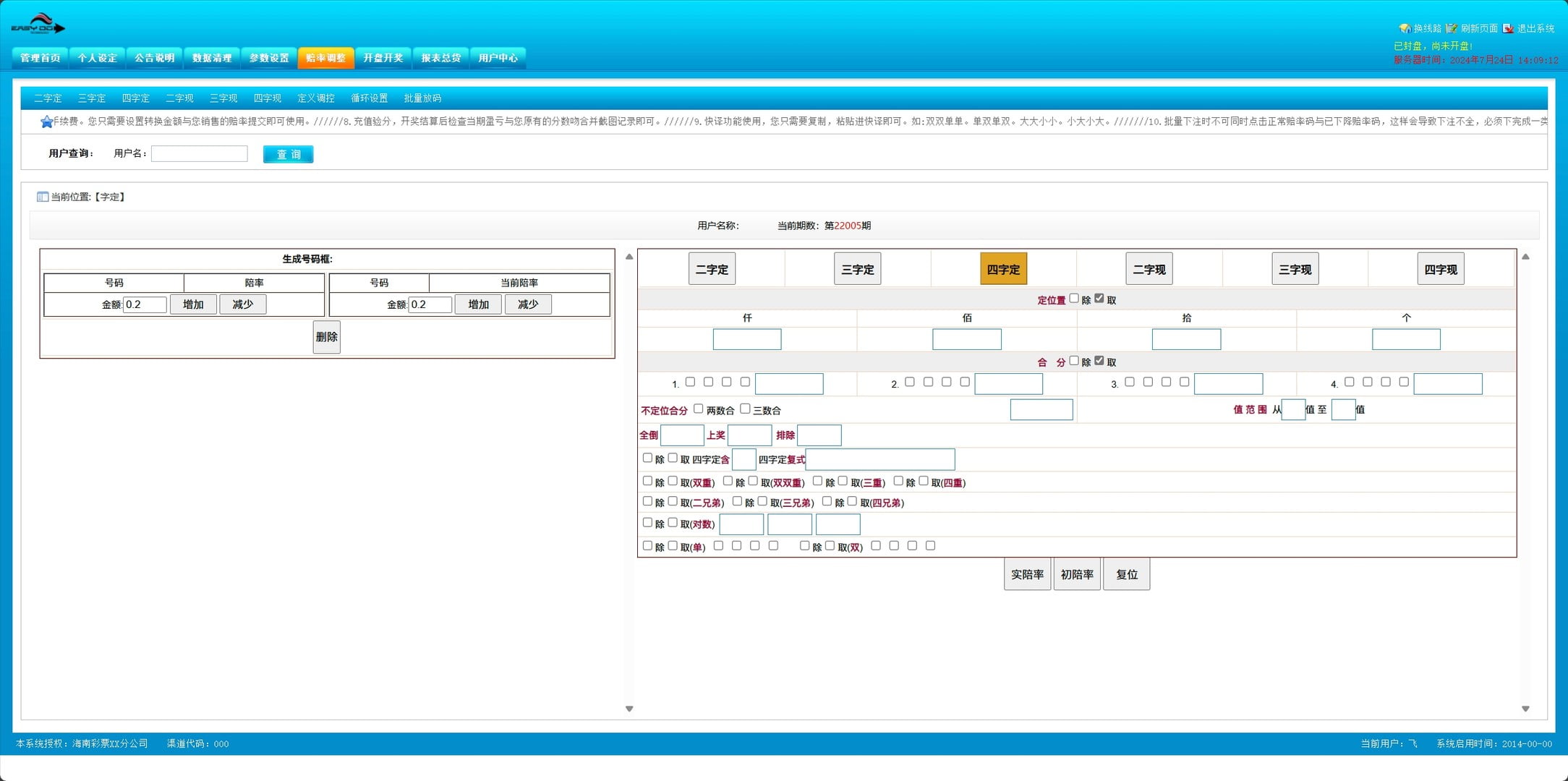Click the blue star notice icon
The image size is (1568, 781).
click(47, 121)
